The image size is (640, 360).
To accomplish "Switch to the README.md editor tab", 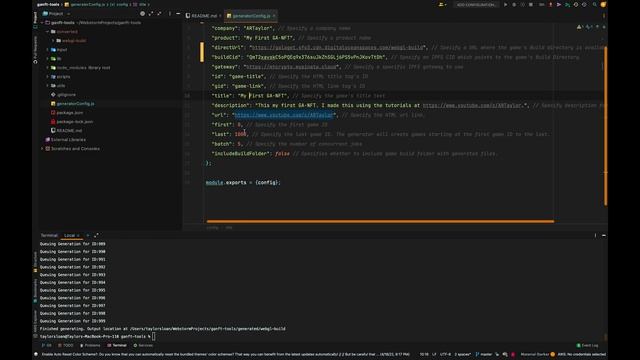I will [x=203, y=16].
